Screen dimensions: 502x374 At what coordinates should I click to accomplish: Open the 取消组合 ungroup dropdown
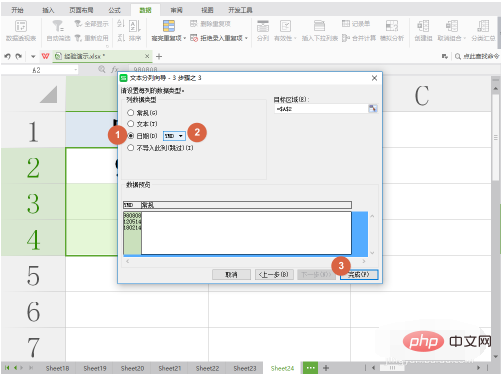[x=464, y=38]
